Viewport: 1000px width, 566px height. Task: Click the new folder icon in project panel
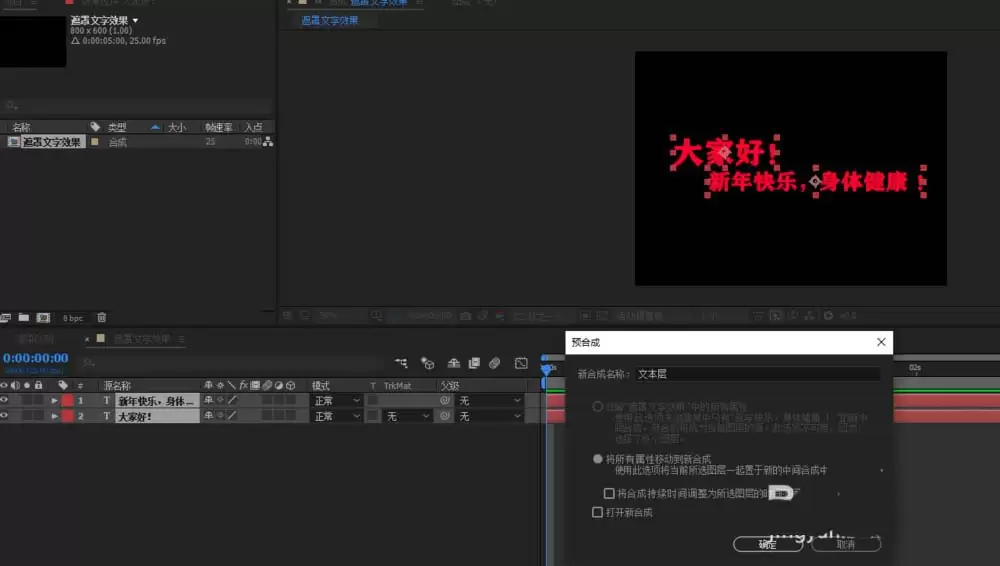pyautogui.click(x=24, y=317)
